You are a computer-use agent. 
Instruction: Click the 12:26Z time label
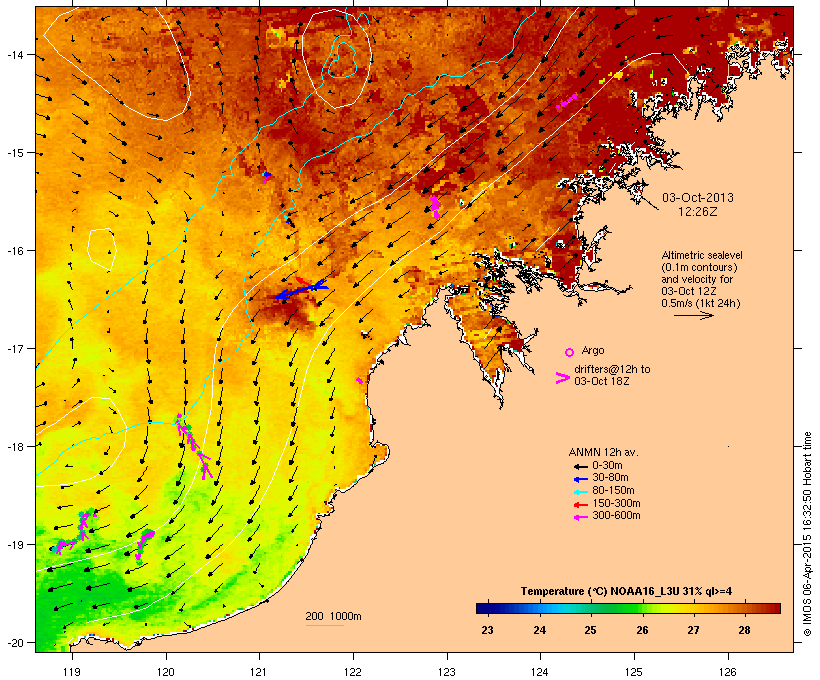point(698,212)
